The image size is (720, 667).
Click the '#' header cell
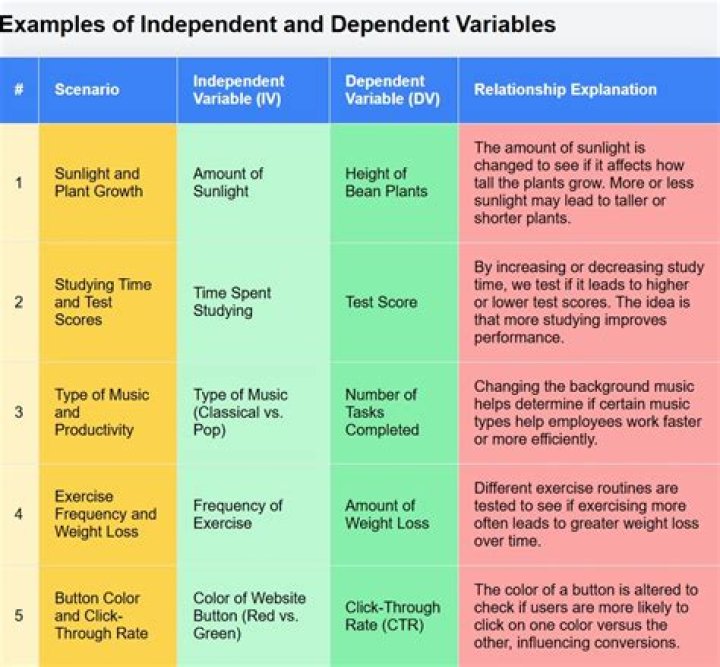tap(19, 90)
